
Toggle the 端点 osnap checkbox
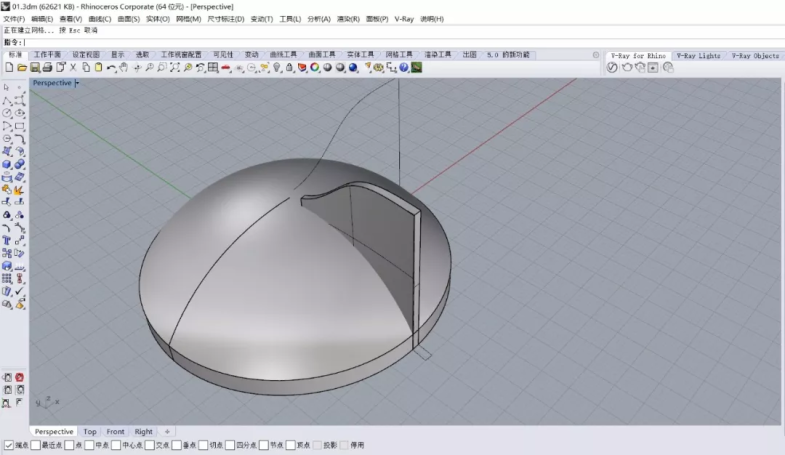9,445
